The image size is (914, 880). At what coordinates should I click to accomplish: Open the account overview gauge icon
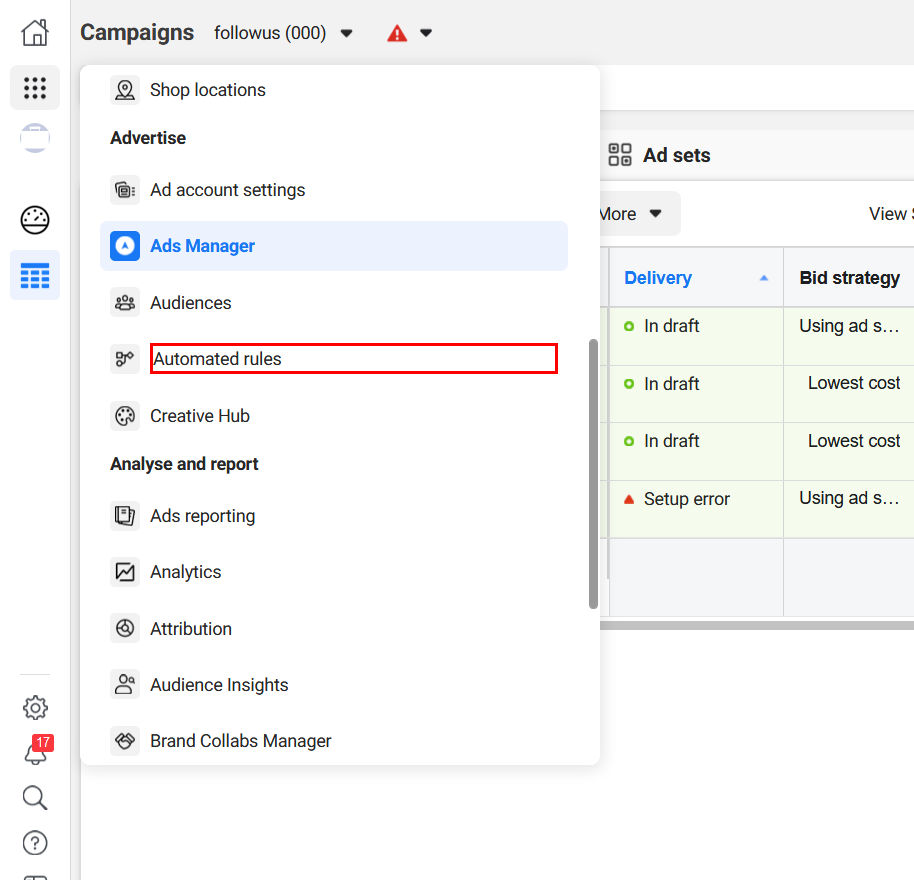pyautogui.click(x=35, y=220)
